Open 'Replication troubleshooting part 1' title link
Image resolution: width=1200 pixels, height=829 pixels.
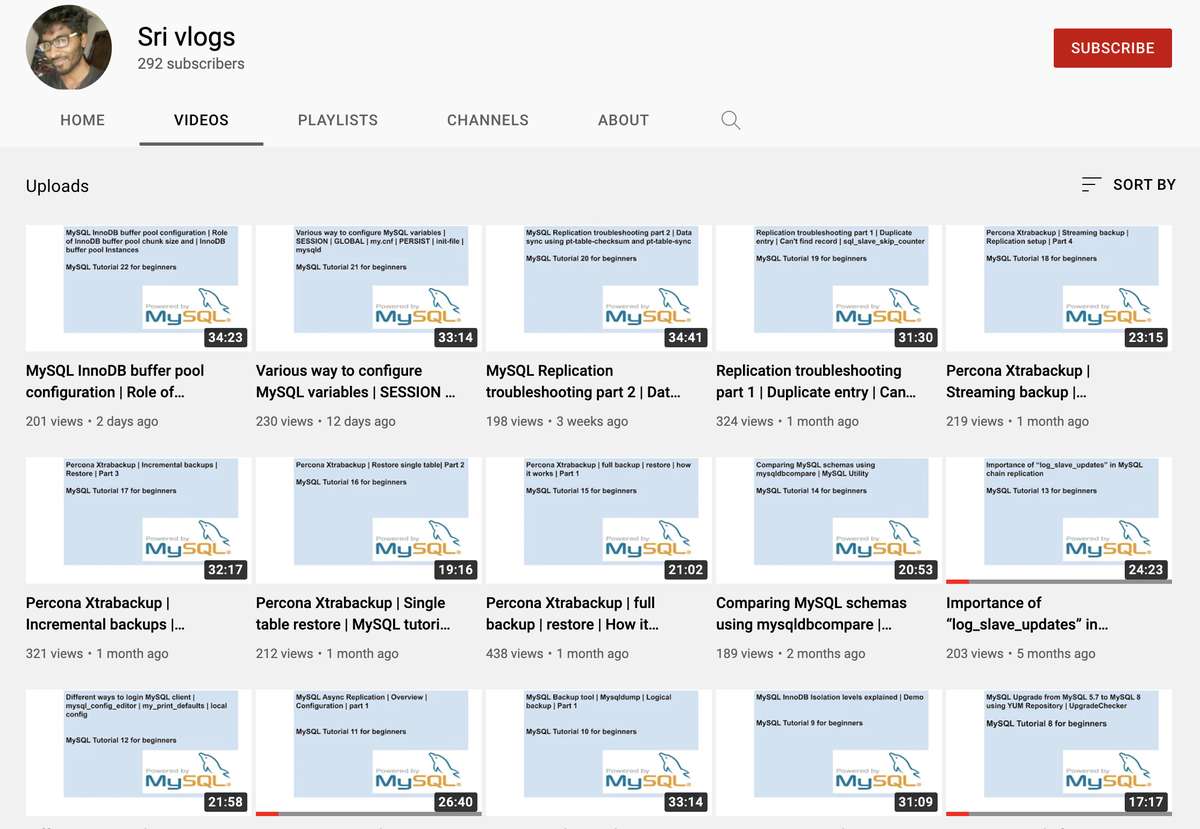(x=816, y=381)
